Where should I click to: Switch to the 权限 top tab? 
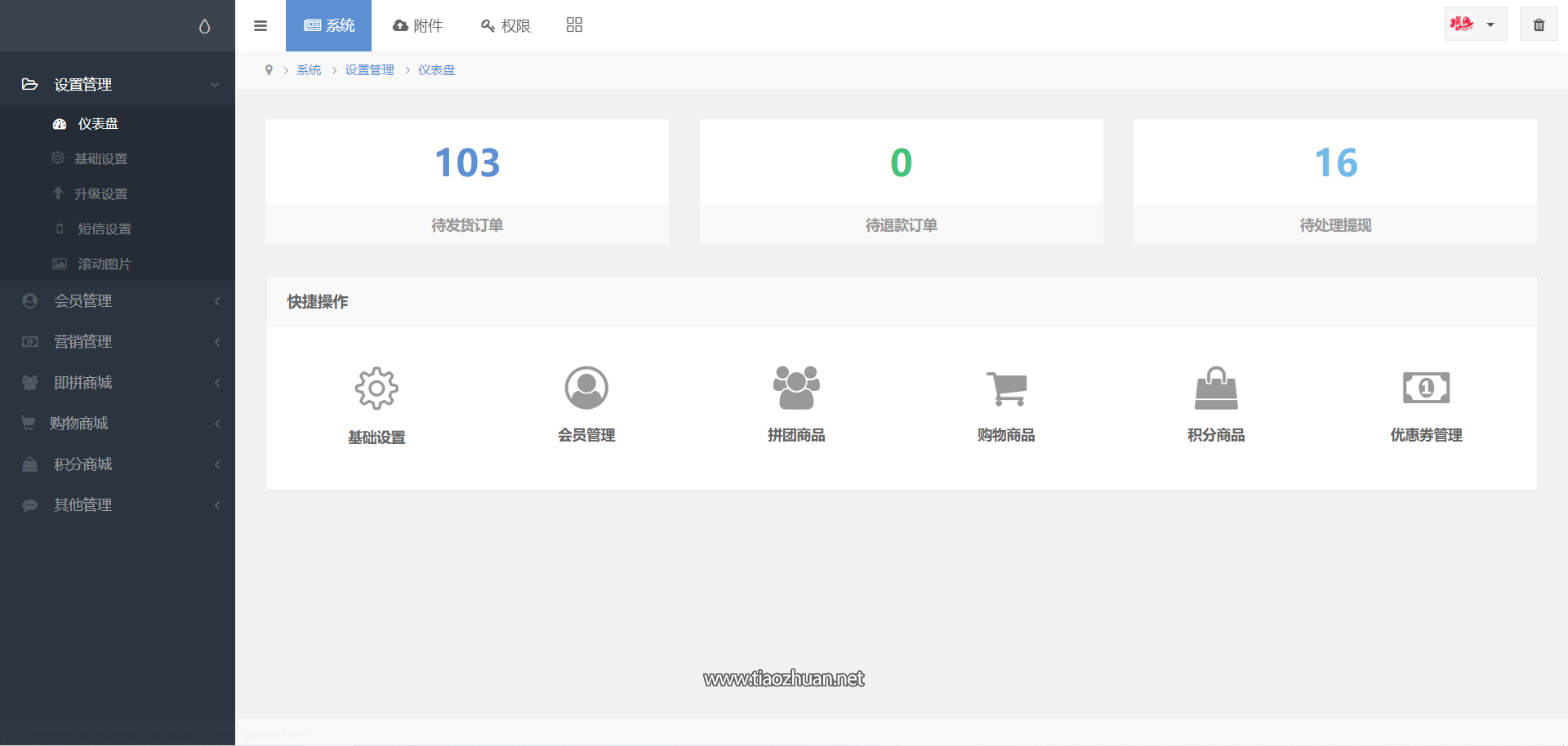pyautogui.click(x=506, y=25)
